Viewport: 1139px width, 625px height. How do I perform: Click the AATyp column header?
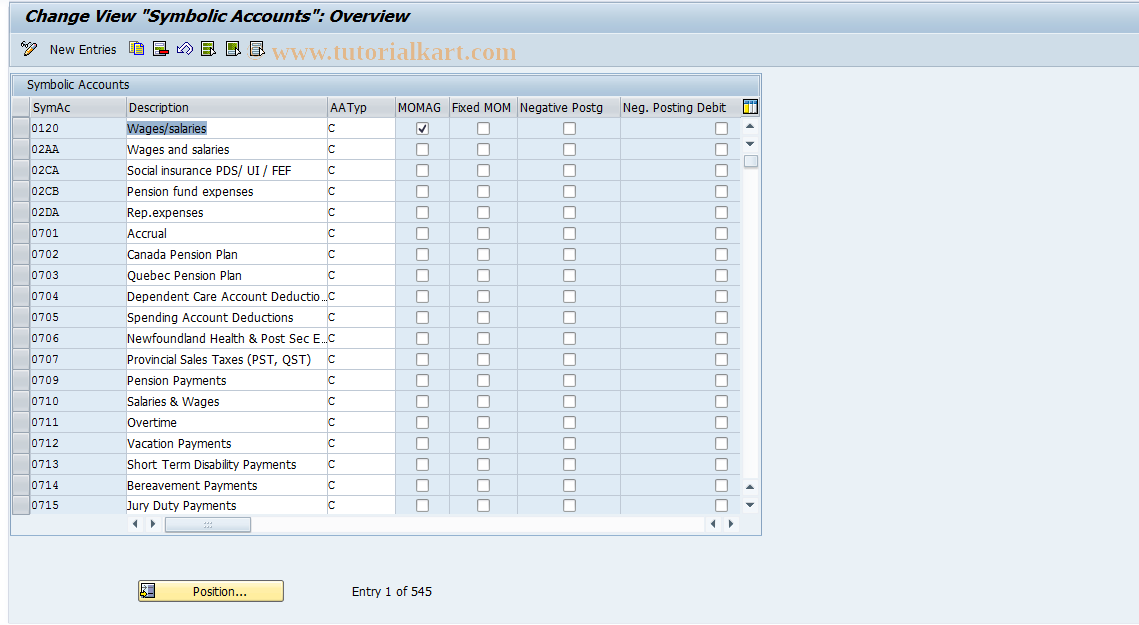pyautogui.click(x=361, y=108)
